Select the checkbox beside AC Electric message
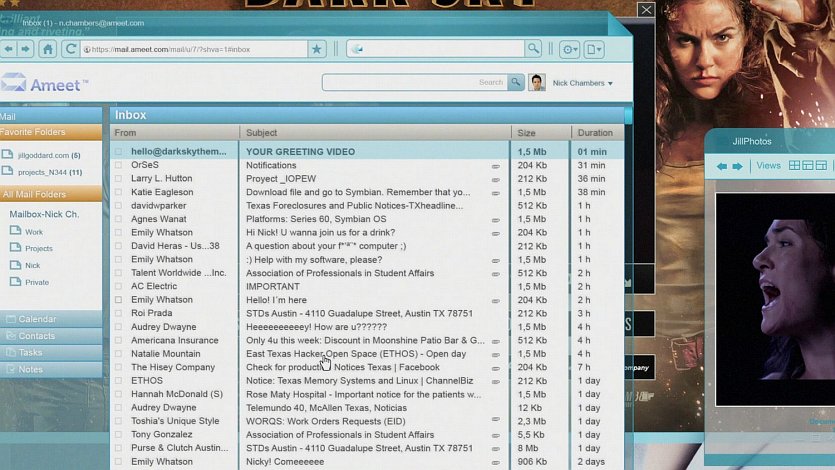The height and width of the screenshot is (470, 835). 118,286
